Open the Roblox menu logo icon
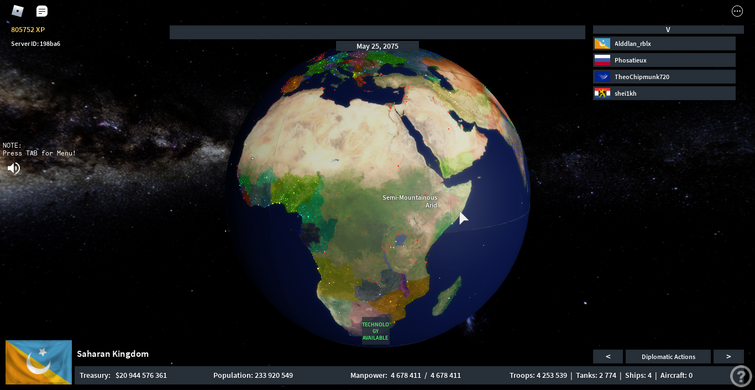Viewport: 755px width, 390px height. 17,11
